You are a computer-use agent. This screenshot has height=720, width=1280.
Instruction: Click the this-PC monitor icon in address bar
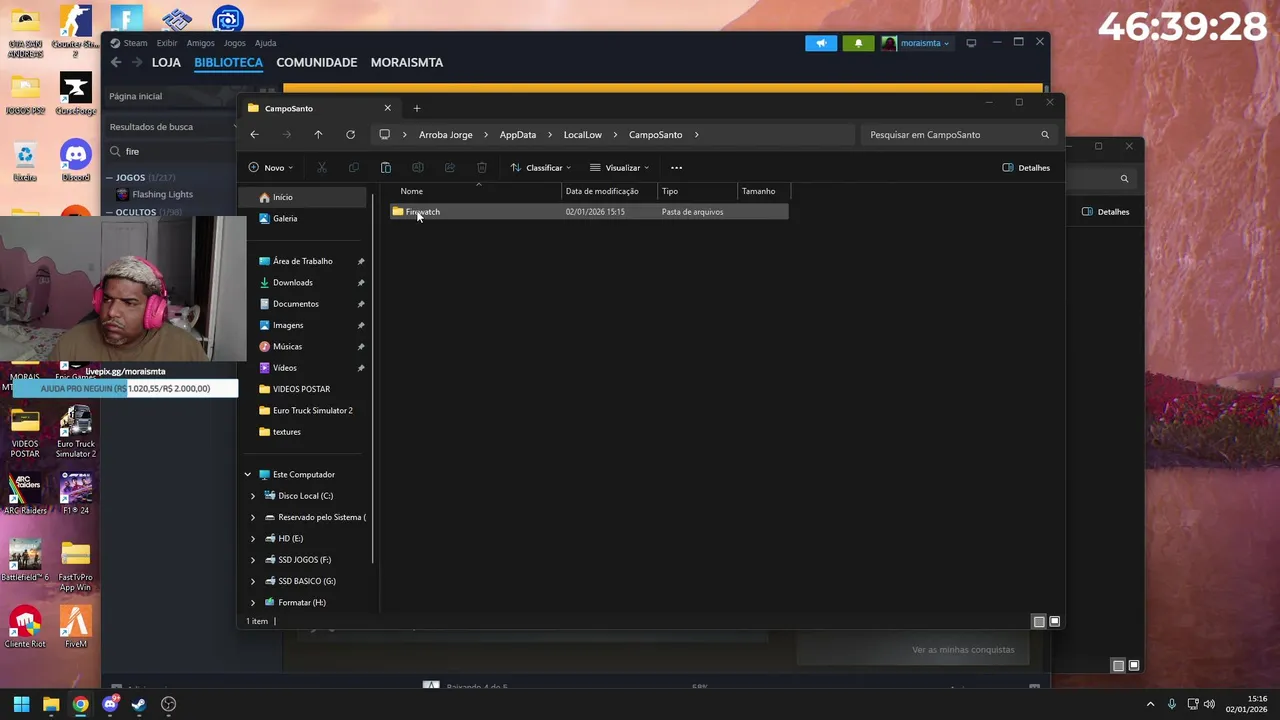click(x=384, y=135)
